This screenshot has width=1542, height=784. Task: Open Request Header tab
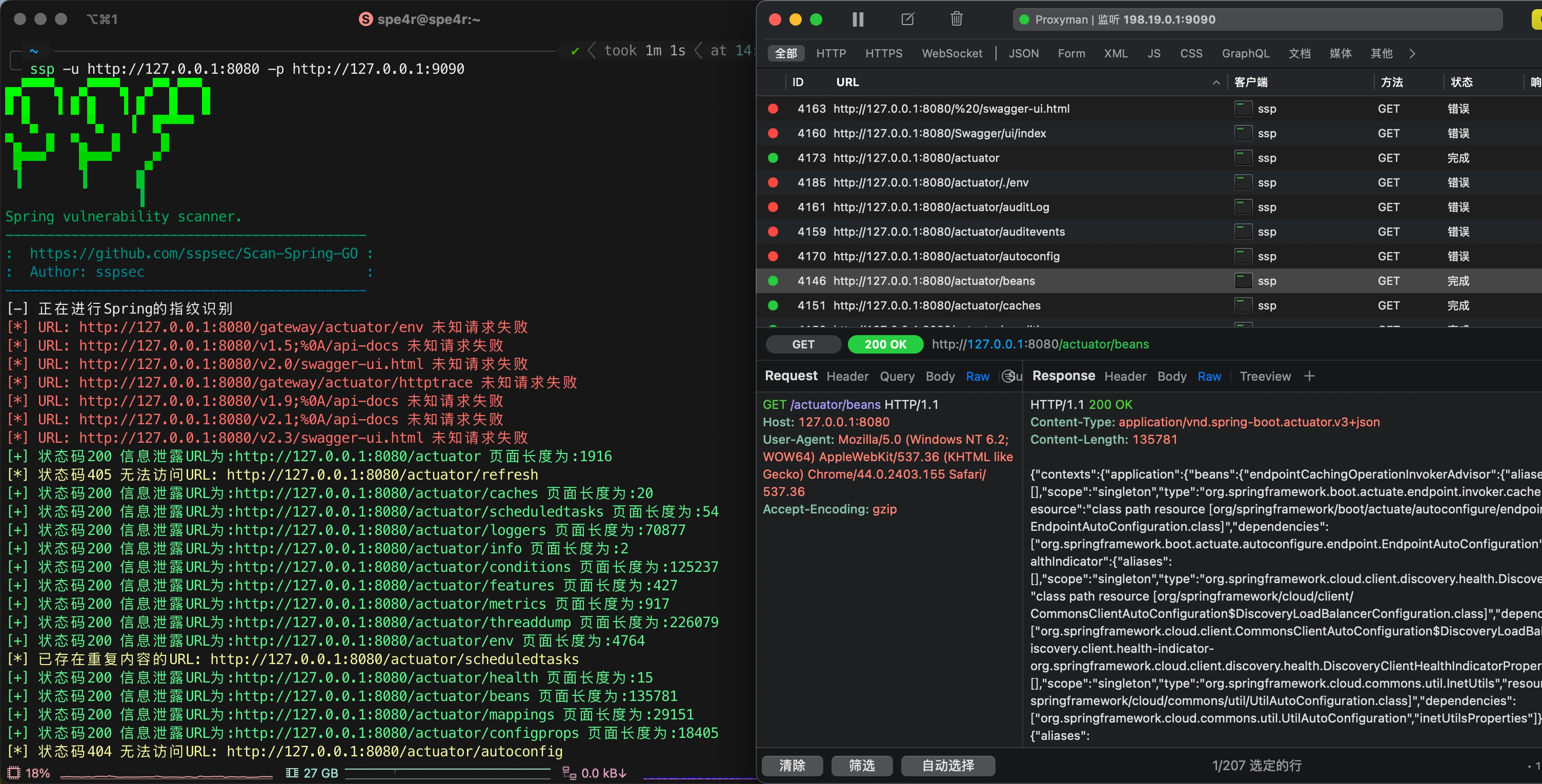pyautogui.click(x=847, y=377)
